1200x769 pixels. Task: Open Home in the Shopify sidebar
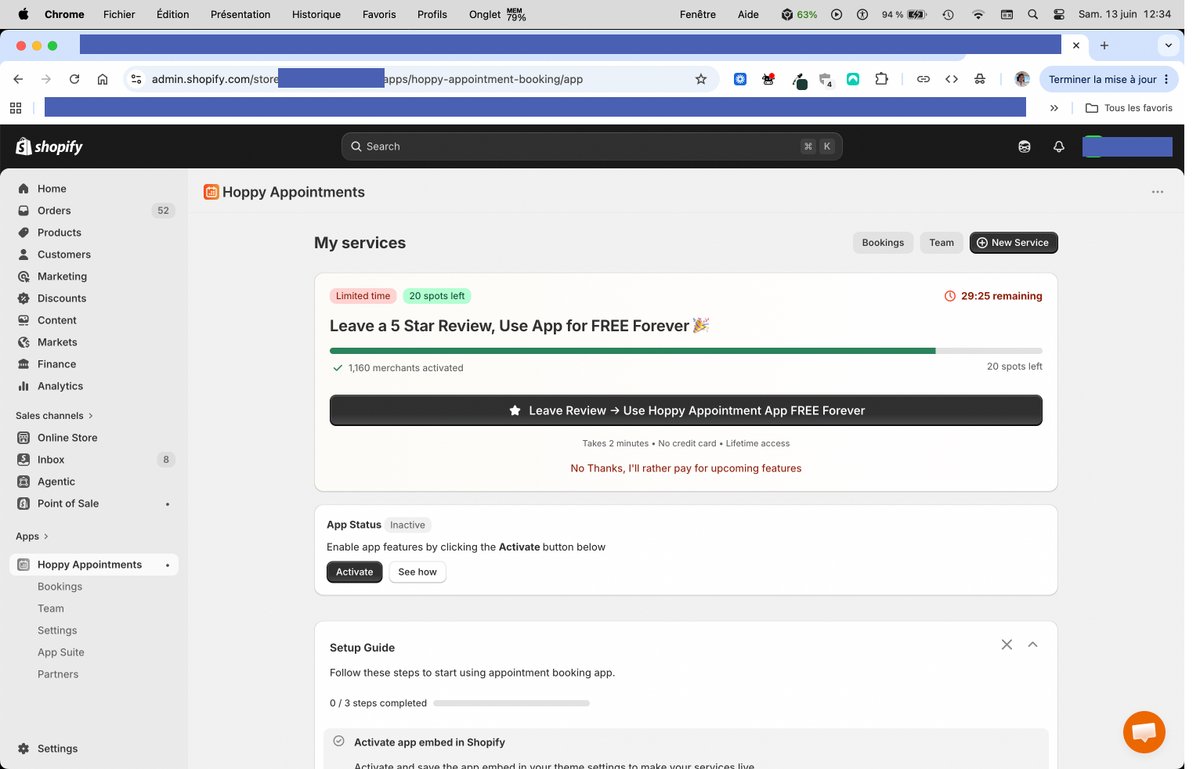click(52, 188)
